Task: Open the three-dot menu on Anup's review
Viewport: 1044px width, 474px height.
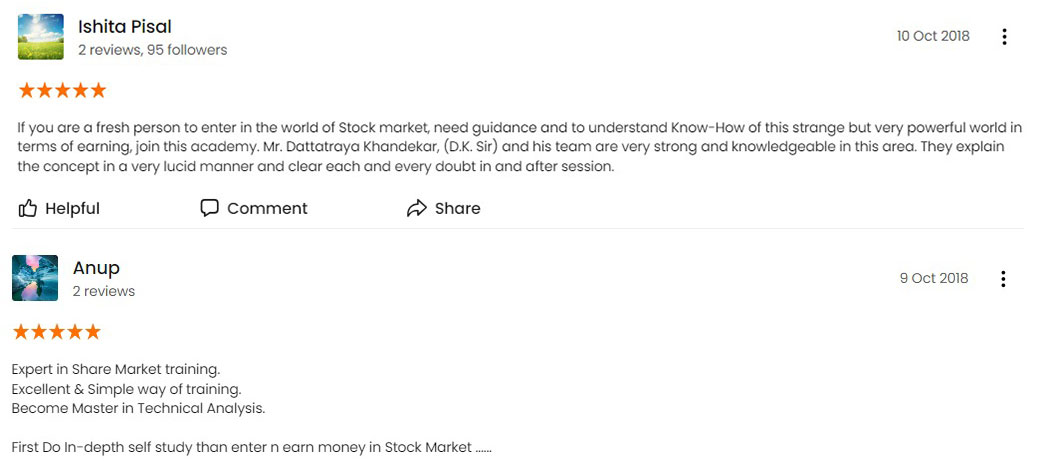Action: (1003, 279)
